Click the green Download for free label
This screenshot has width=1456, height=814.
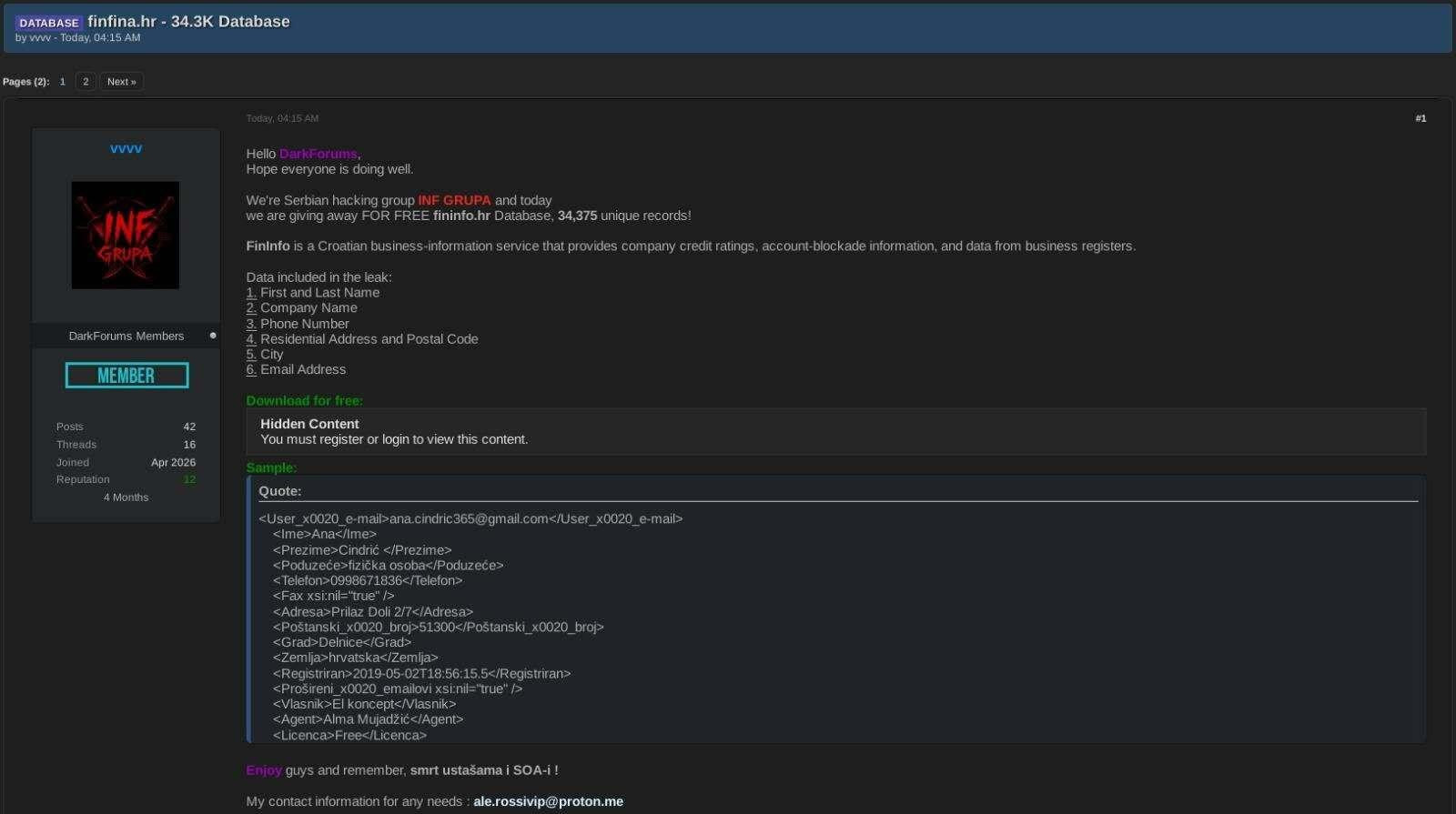pyautogui.click(x=304, y=400)
